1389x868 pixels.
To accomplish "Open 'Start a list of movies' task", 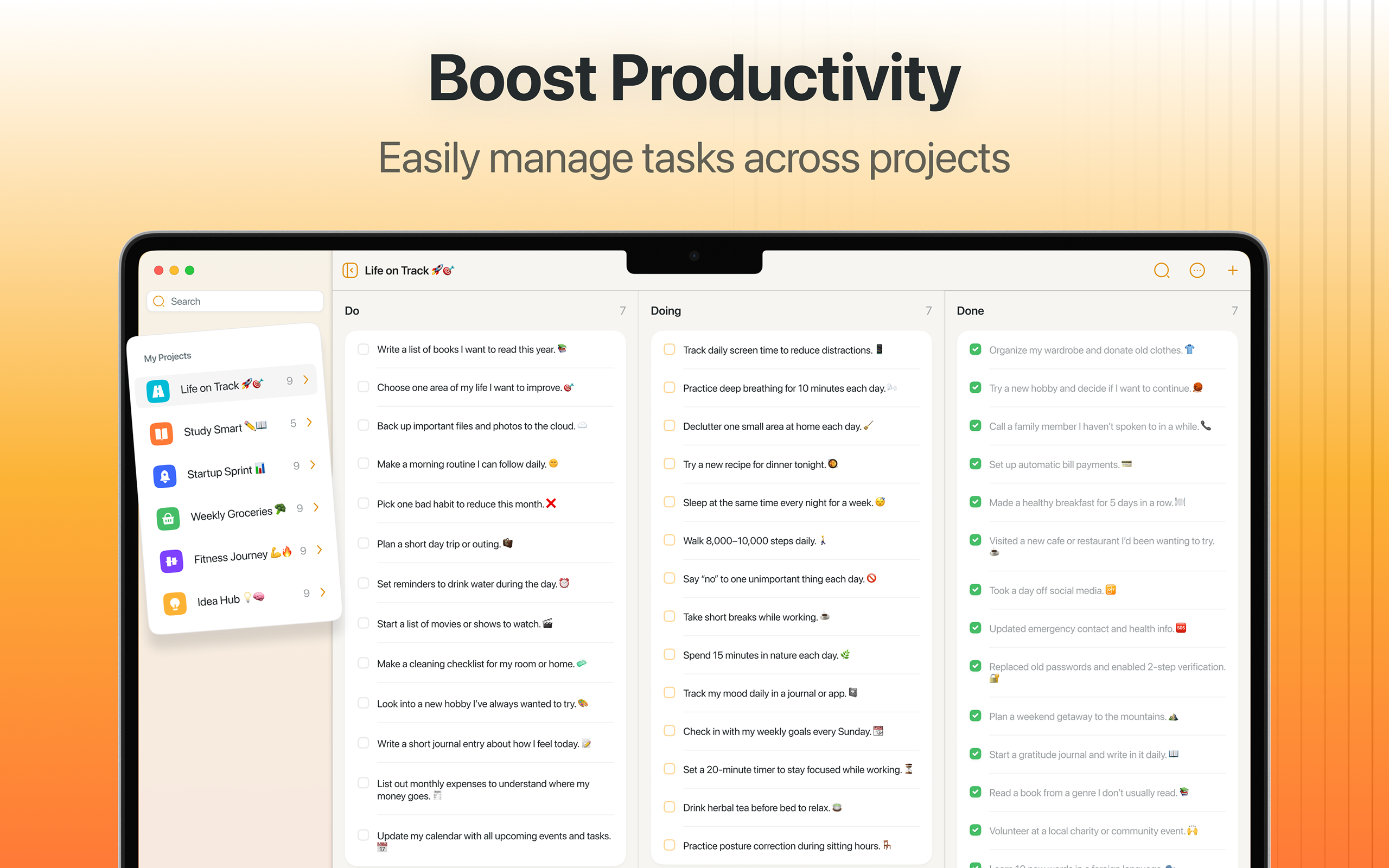I will click(x=464, y=623).
